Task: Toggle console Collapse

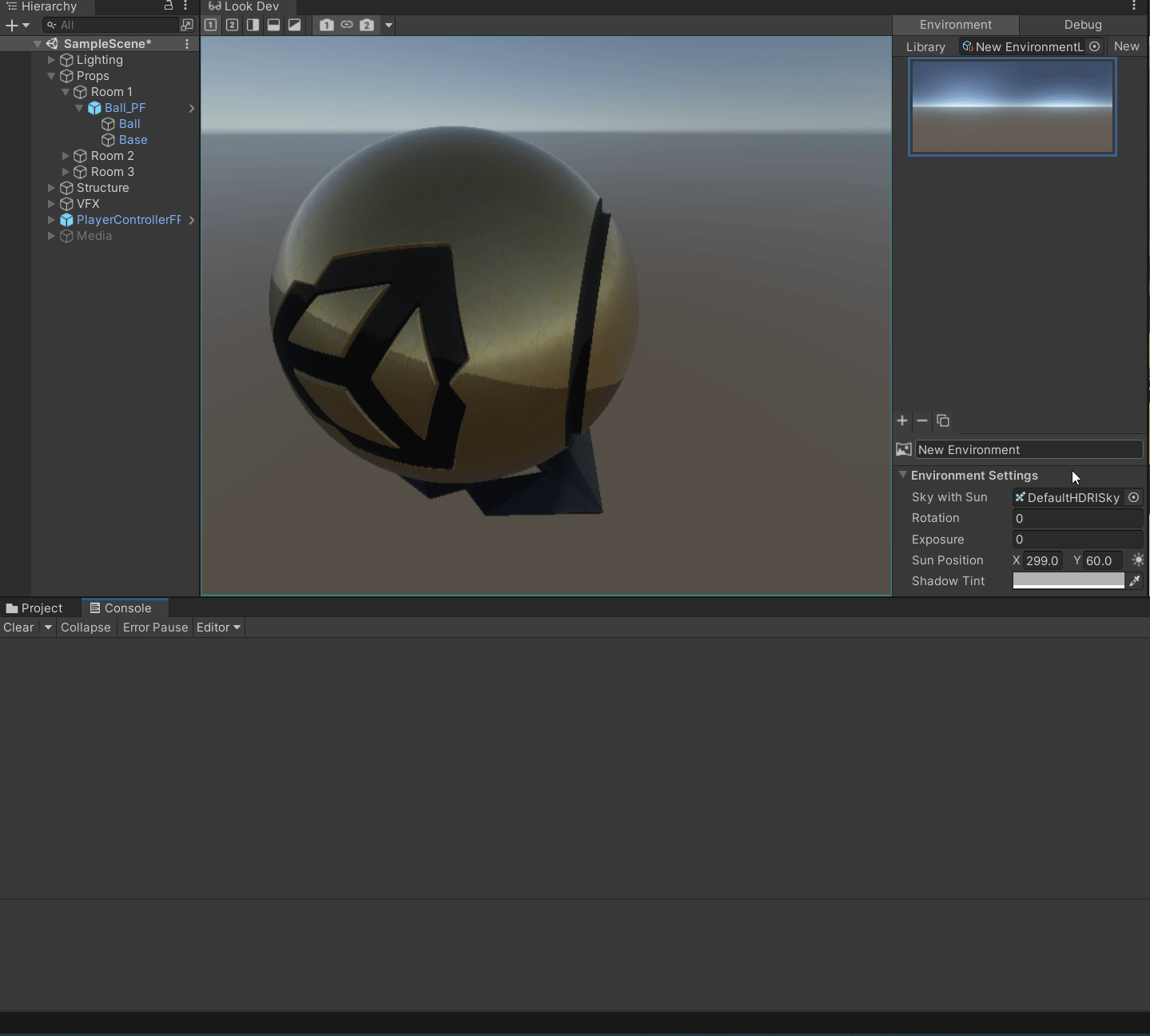Action: pos(86,628)
